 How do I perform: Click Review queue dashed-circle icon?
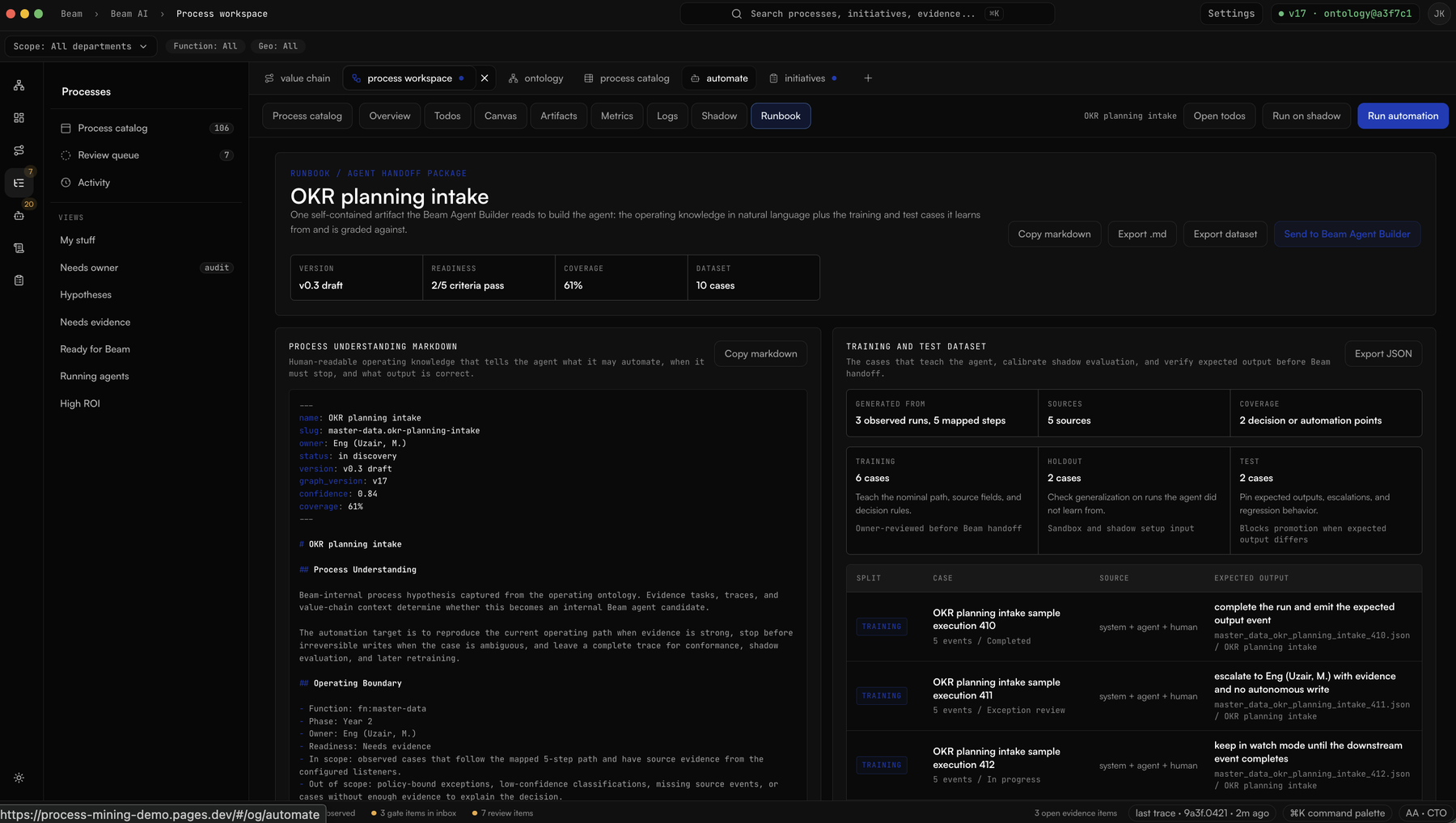[x=66, y=155]
